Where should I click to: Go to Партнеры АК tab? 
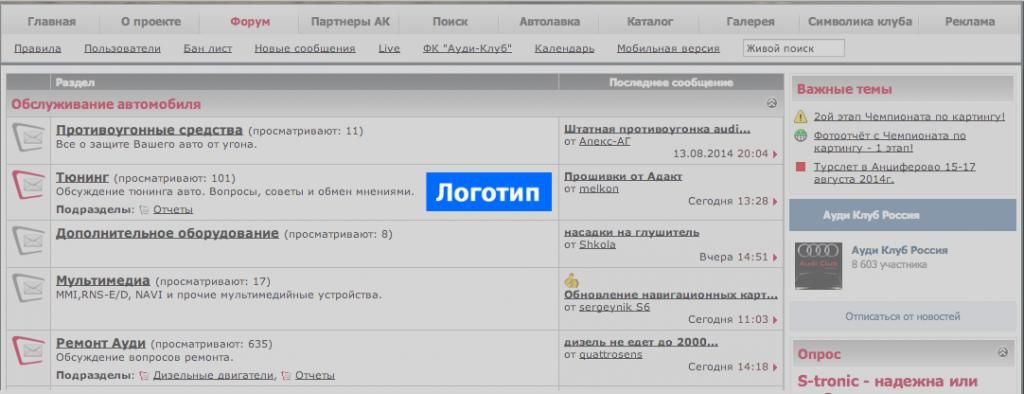(x=350, y=22)
